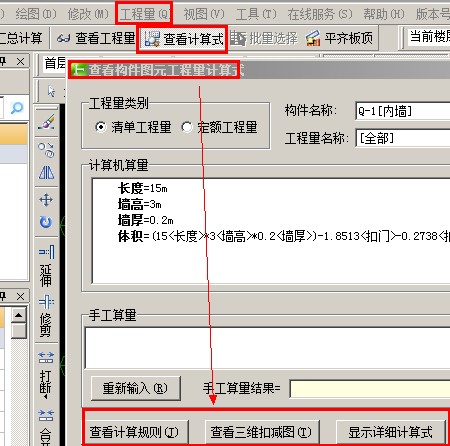450x446 pixels.
Task: Open the 构件名称 combo box
Action: click(x=403, y=111)
